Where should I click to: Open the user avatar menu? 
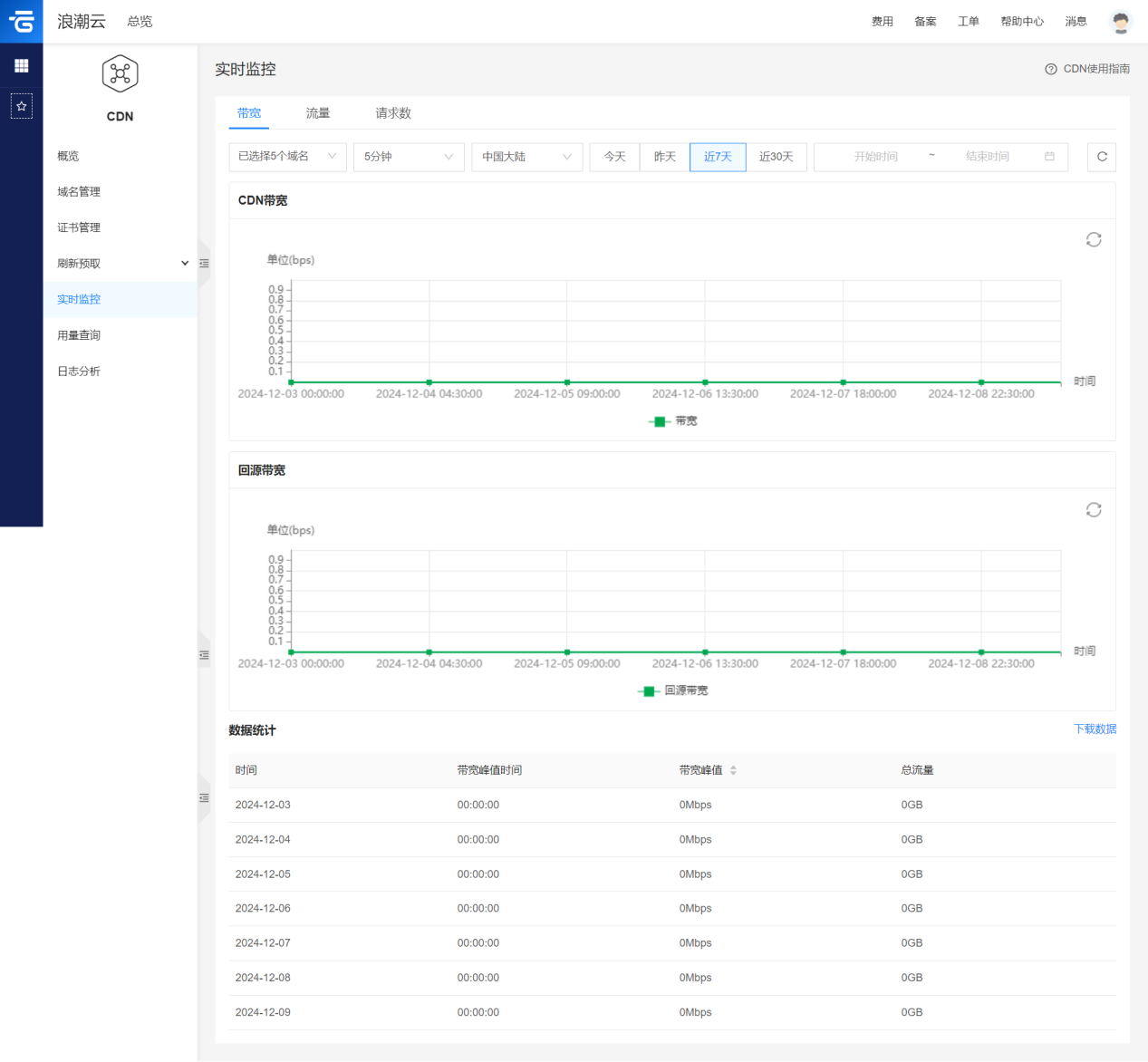(1121, 22)
